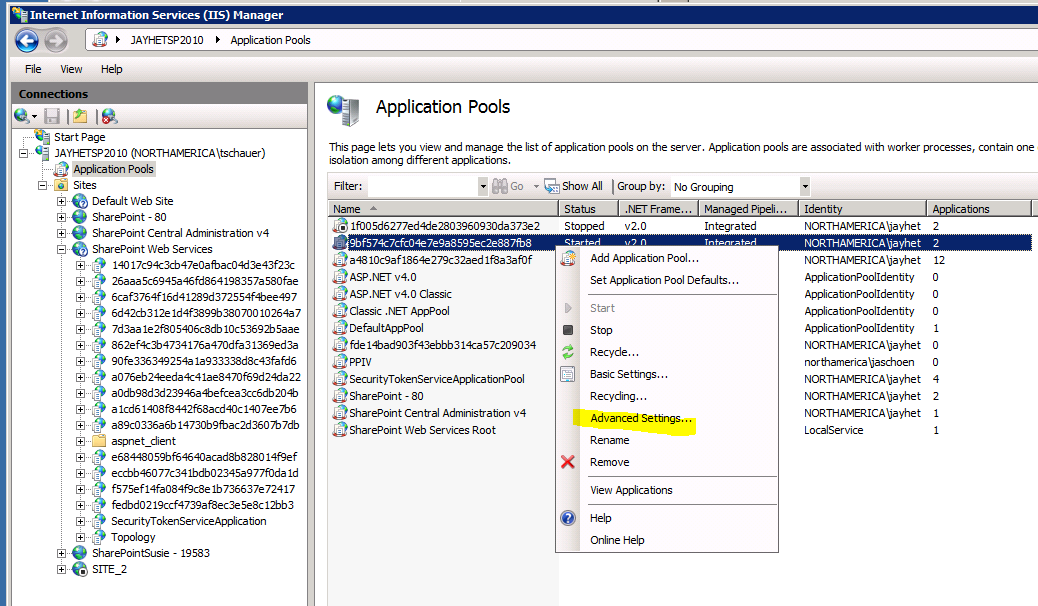Image resolution: width=1038 pixels, height=606 pixels.
Task: Sort by the Applications column header
Action: pyautogui.click(x=978, y=209)
